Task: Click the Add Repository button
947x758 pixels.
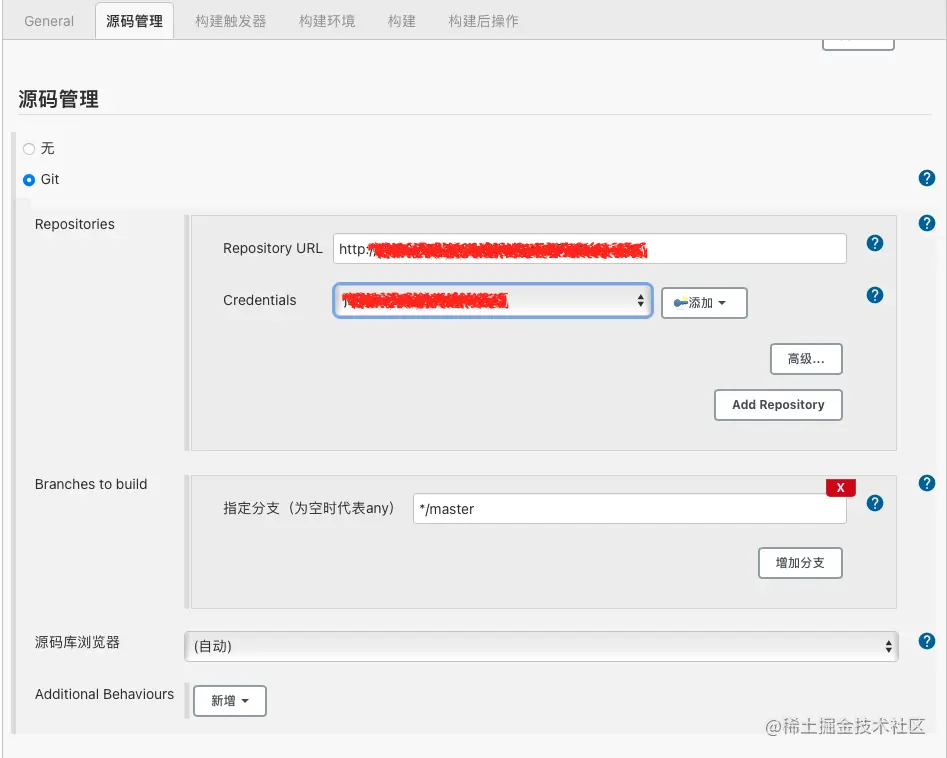Action: tap(778, 405)
